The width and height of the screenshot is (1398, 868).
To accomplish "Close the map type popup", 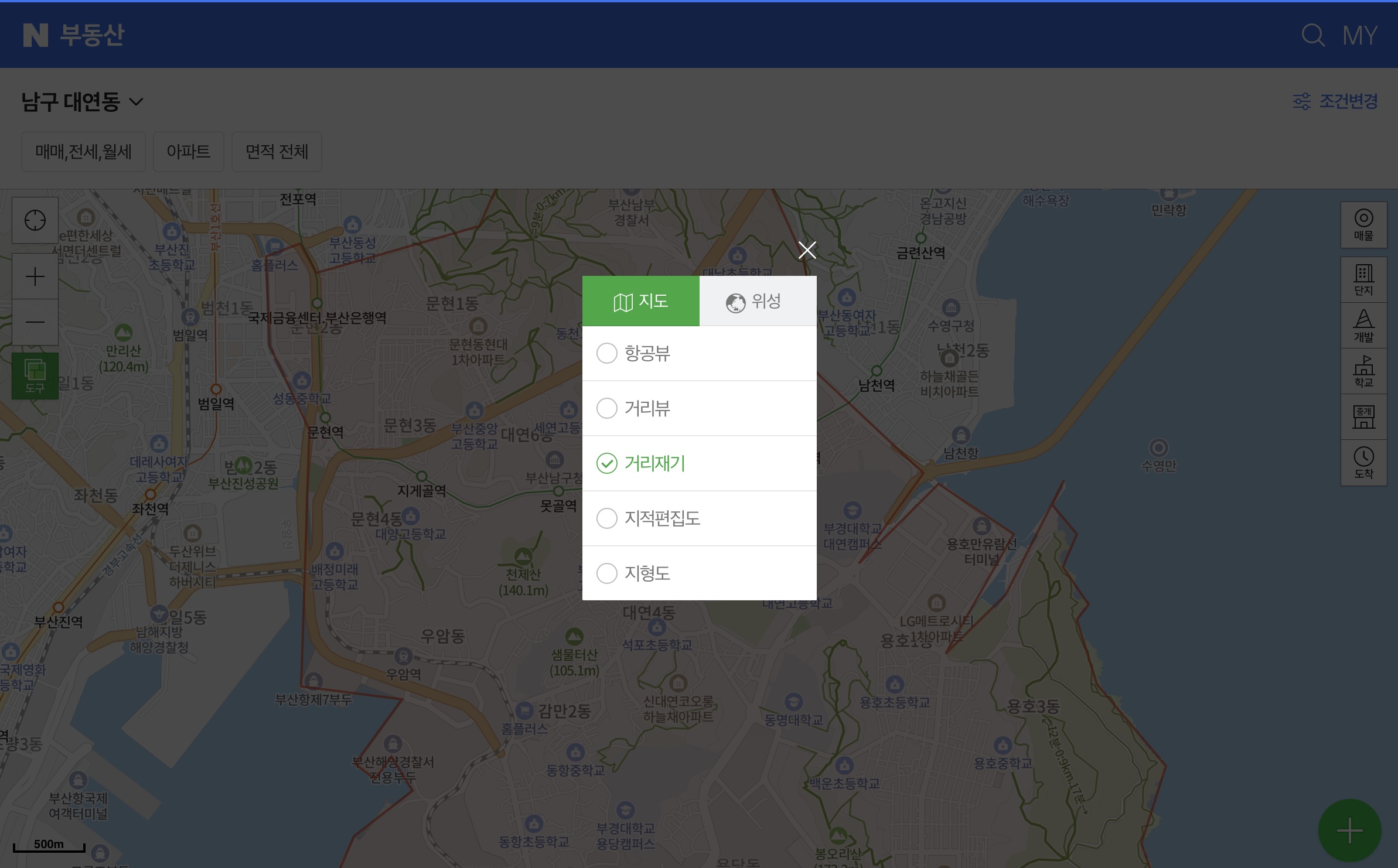I will pos(807,250).
